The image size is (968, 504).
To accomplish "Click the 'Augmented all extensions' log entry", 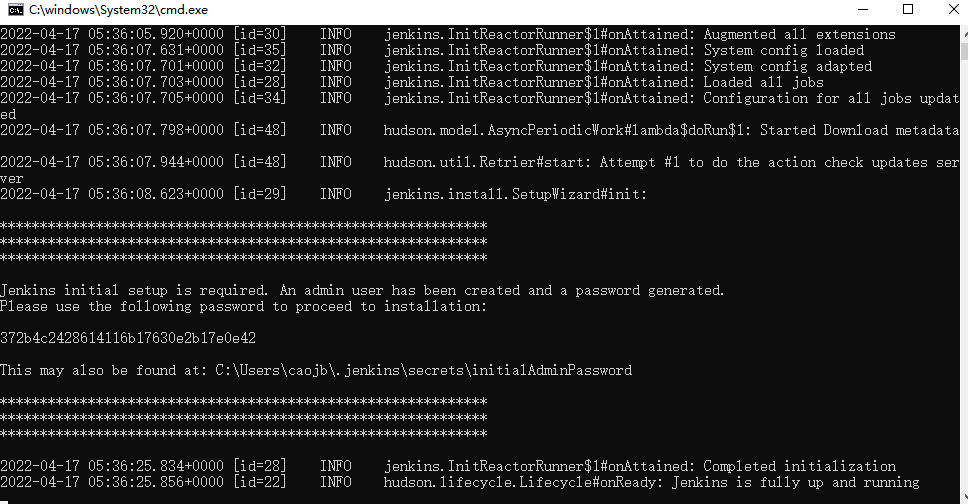I will (x=799, y=34).
